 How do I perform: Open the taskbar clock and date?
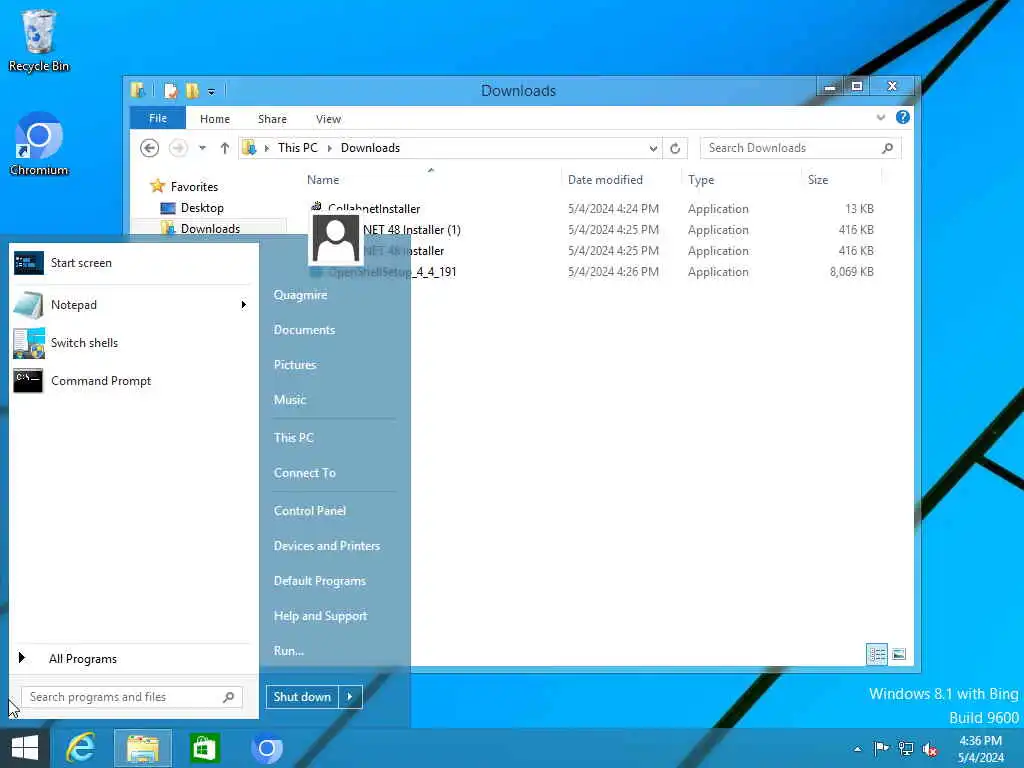coord(980,749)
